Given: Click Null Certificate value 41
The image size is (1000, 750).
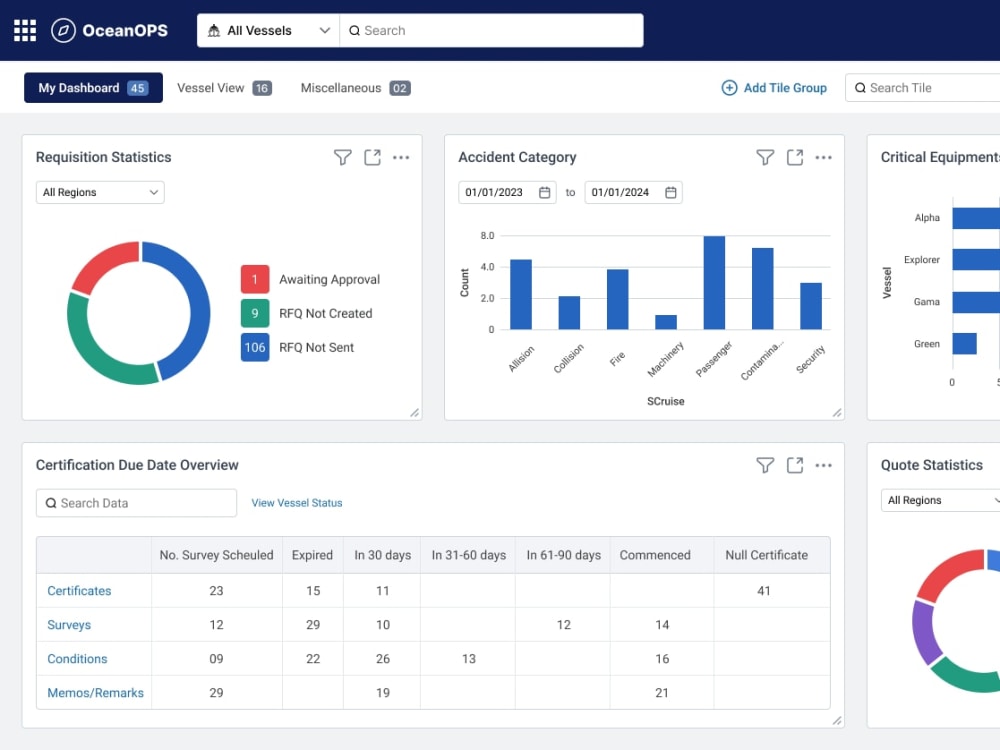Looking at the screenshot, I should click(763, 591).
